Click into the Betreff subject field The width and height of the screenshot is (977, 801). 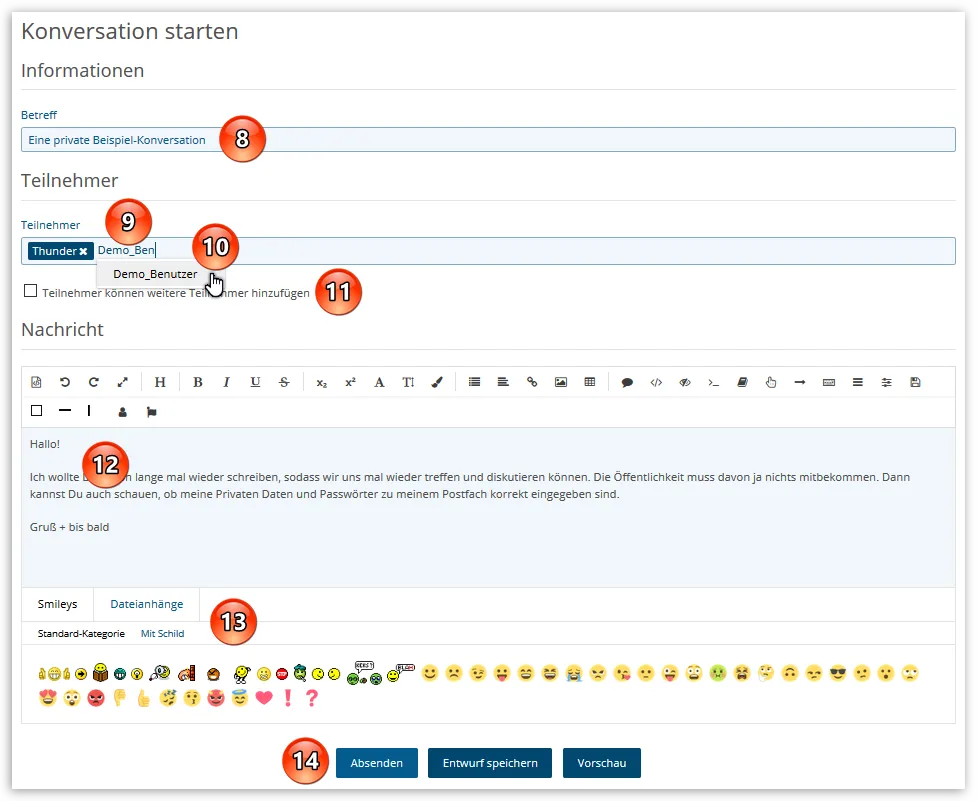point(488,140)
